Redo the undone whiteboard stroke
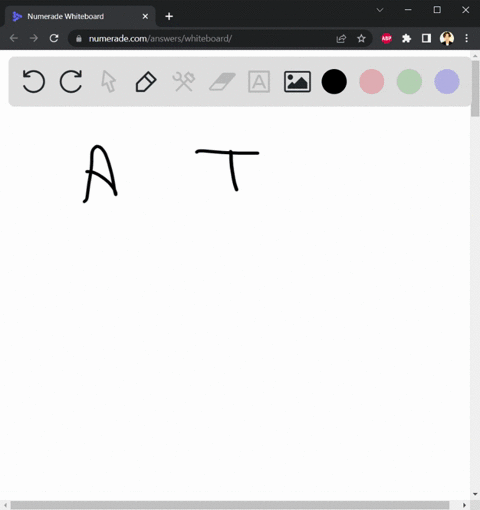This screenshot has width=480, height=510. pos(71,81)
